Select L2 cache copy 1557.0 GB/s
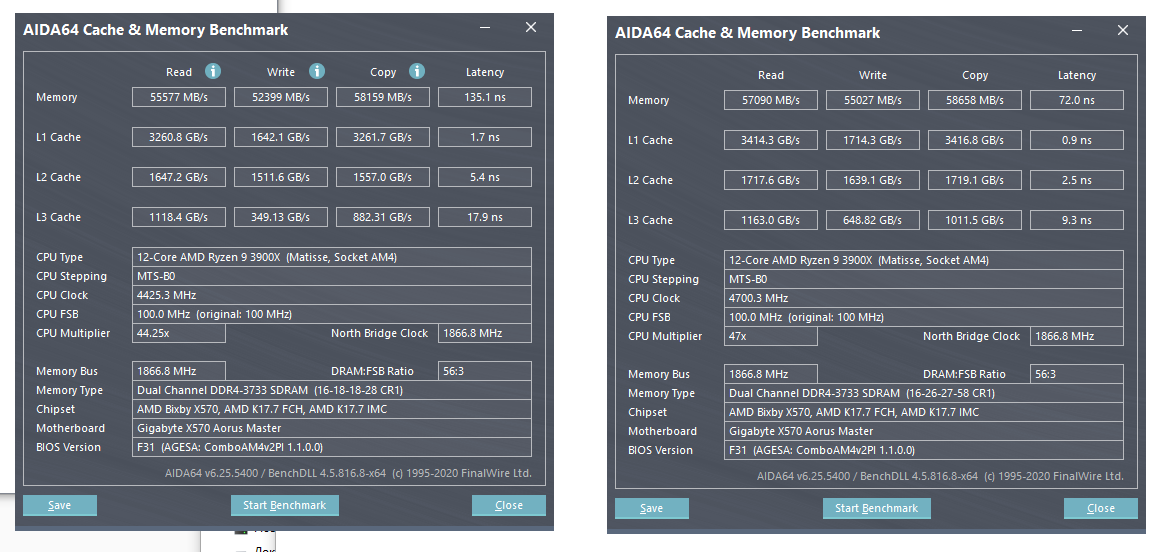Image resolution: width=1170 pixels, height=552 pixels. coord(383,177)
